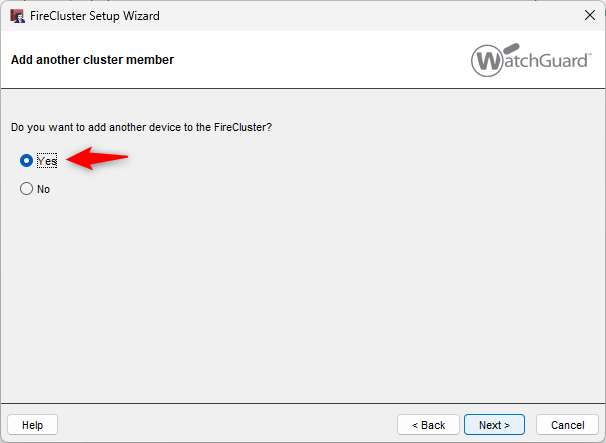Go to the previous step with Back
This screenshot has height=443, width=606.
click(428, 425)
